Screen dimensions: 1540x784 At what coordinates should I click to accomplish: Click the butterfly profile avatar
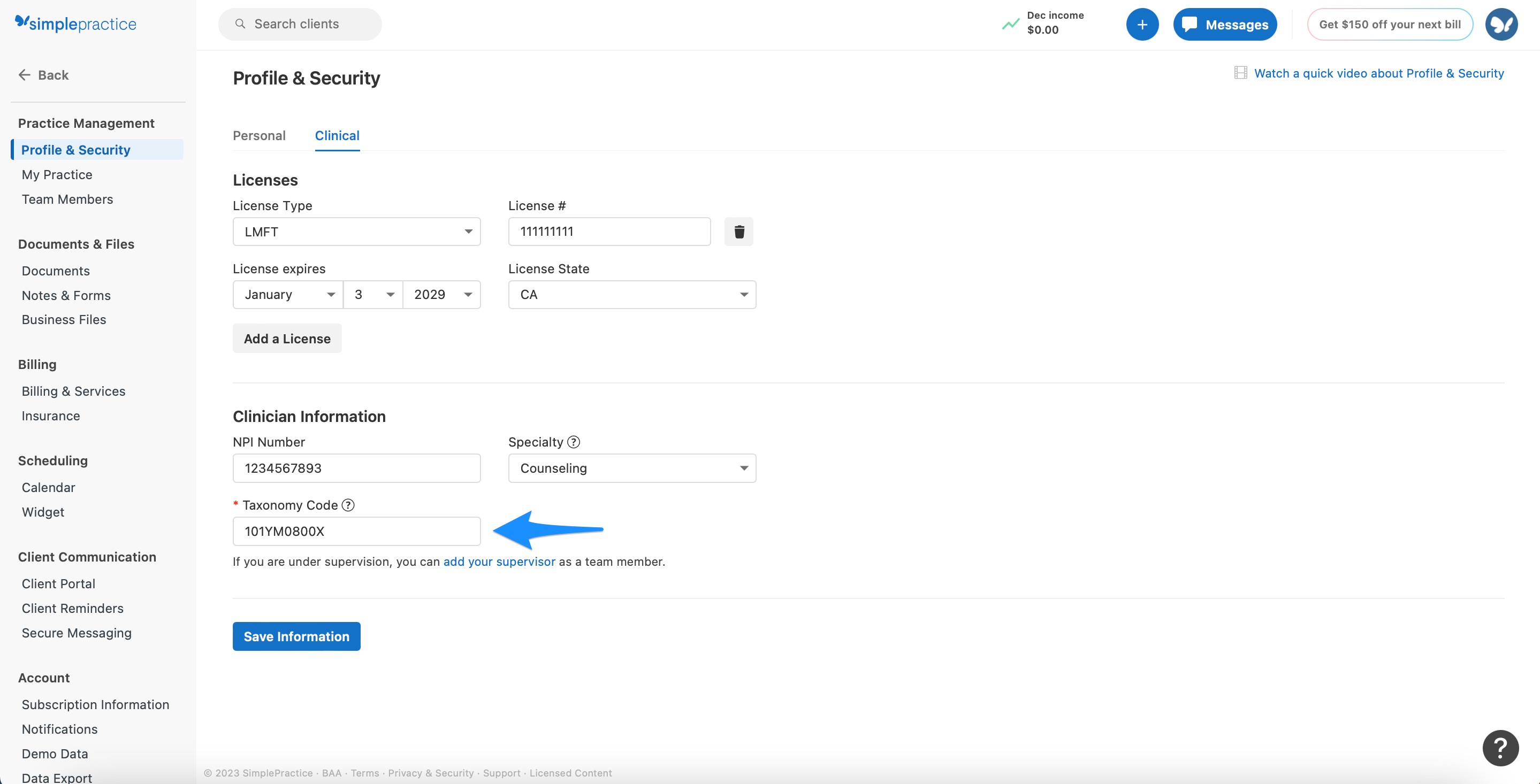pos(1501,24)
